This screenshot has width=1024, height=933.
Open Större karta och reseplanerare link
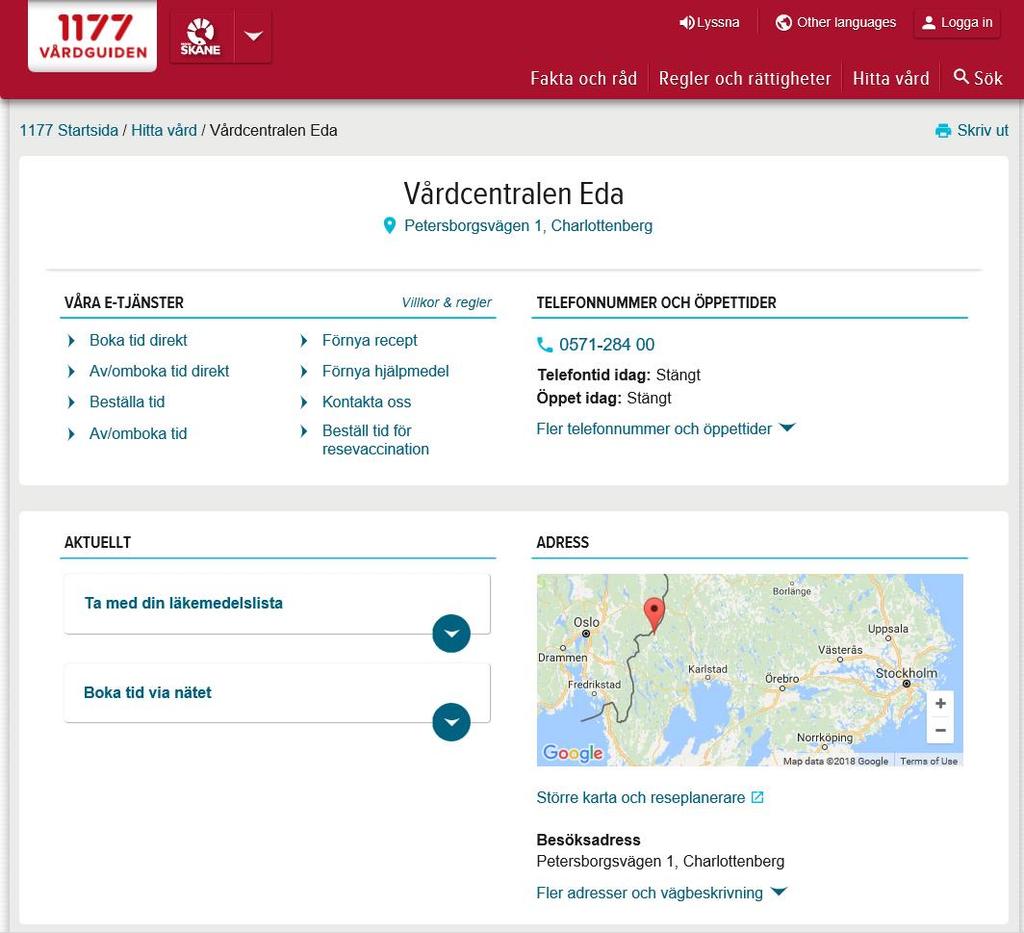(641, 798)
